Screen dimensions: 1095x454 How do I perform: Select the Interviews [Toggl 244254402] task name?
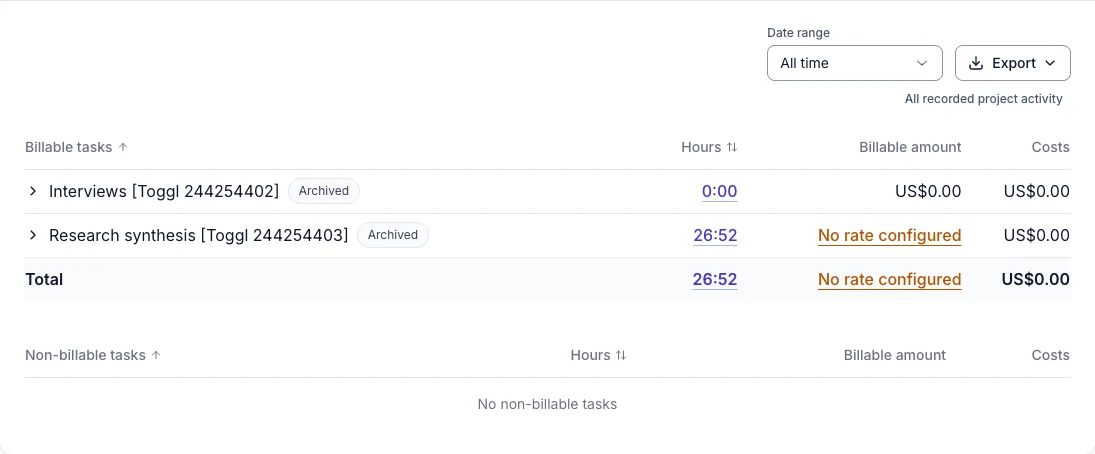point(164,191)
